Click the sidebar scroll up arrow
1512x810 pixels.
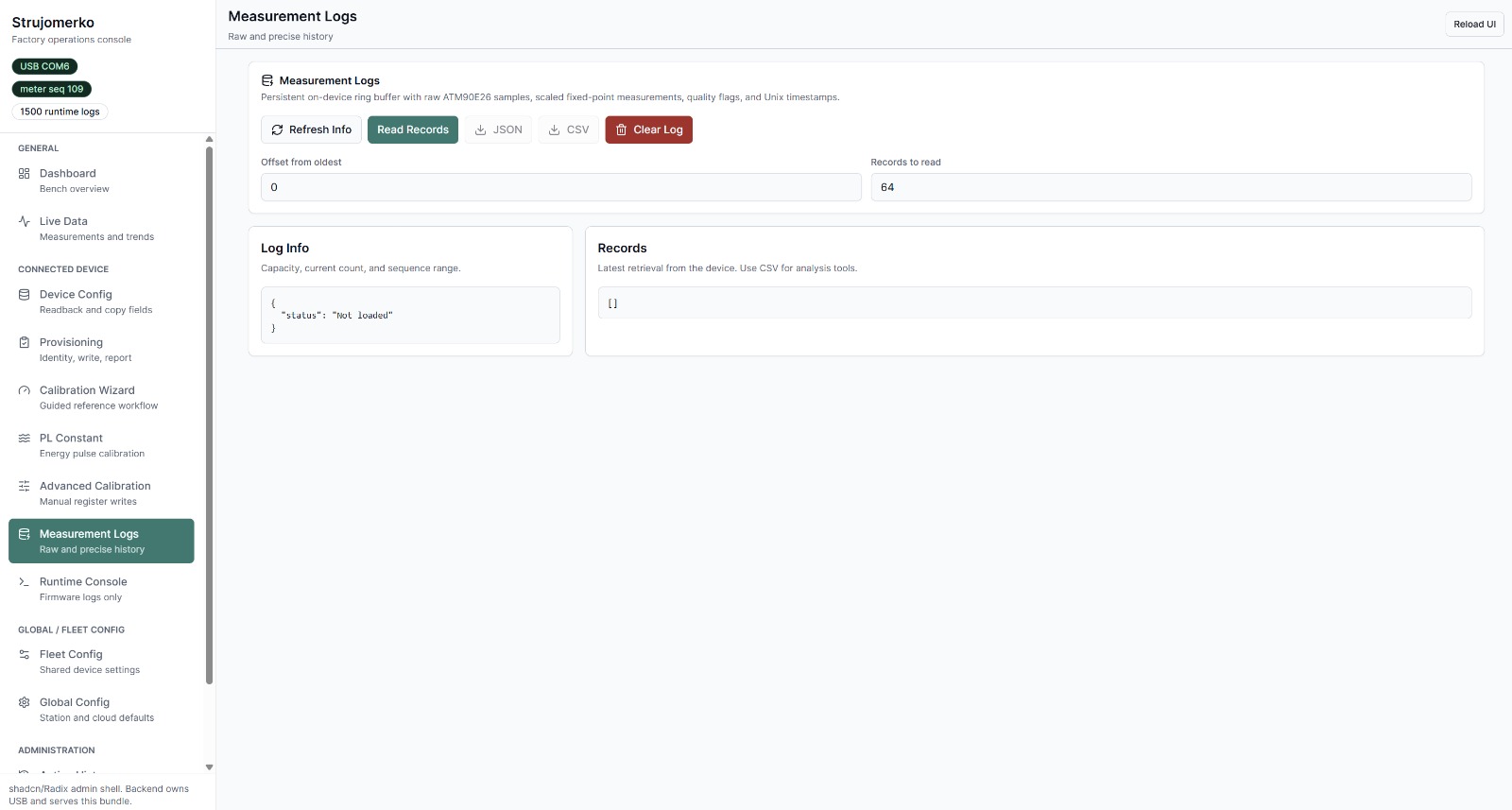pyautogui.click(x=209, y=140)
